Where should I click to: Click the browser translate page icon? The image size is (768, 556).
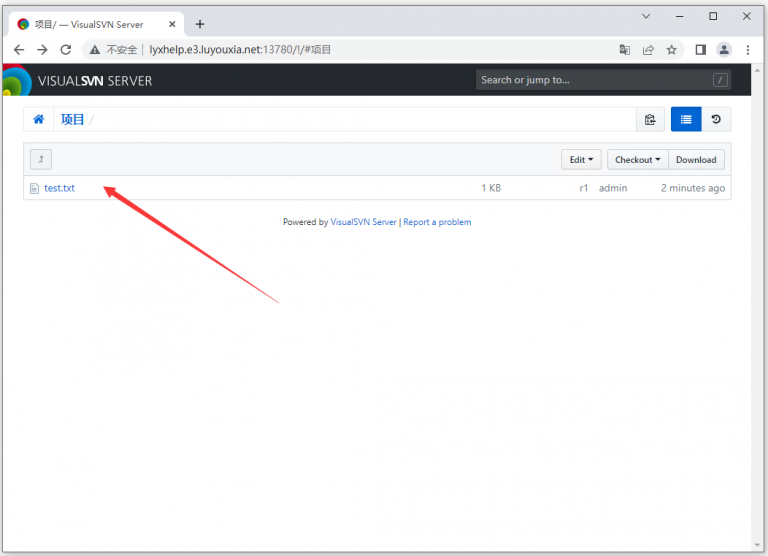click(x=624, y=49)
